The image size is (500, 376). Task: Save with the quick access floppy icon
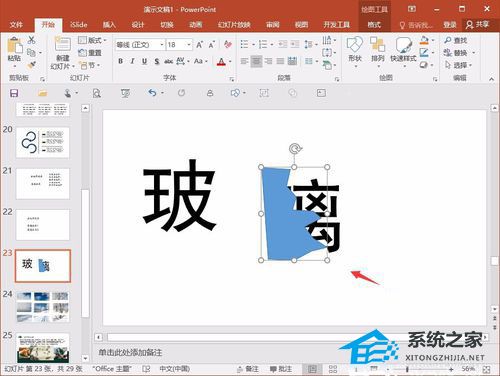pyautogui.click(x=14, y=93)
